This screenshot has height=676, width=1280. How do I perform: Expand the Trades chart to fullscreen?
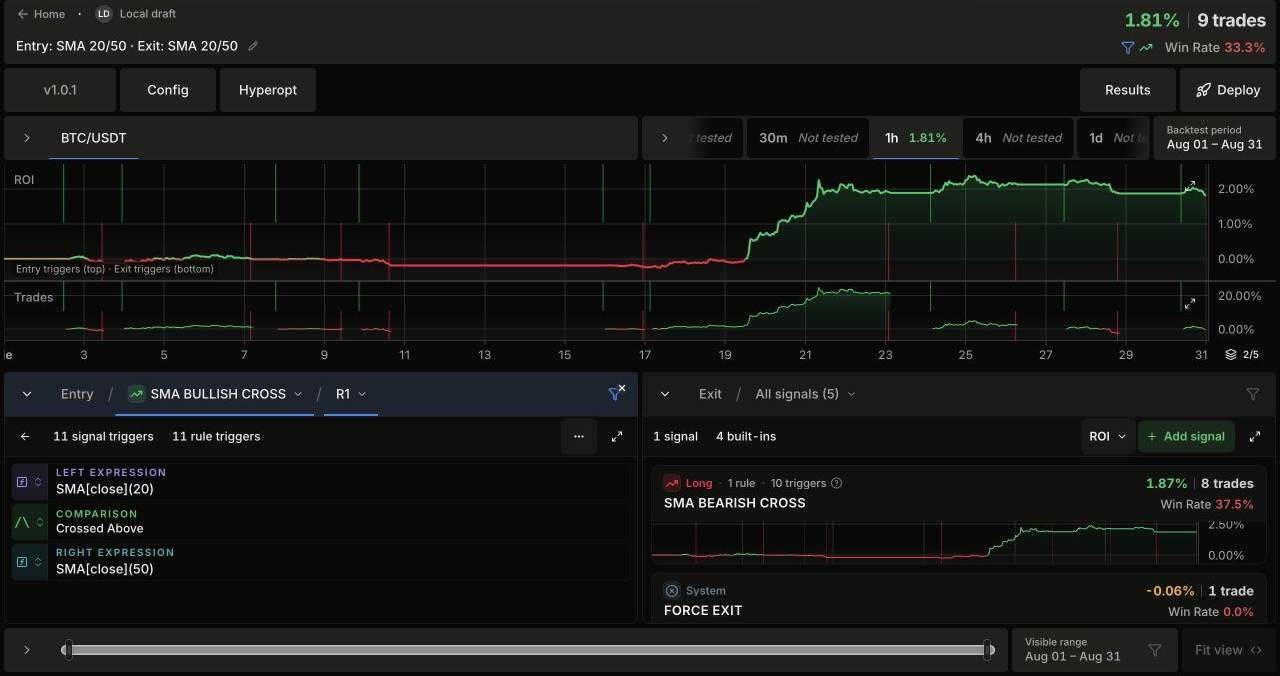(x=1190, y=304)
